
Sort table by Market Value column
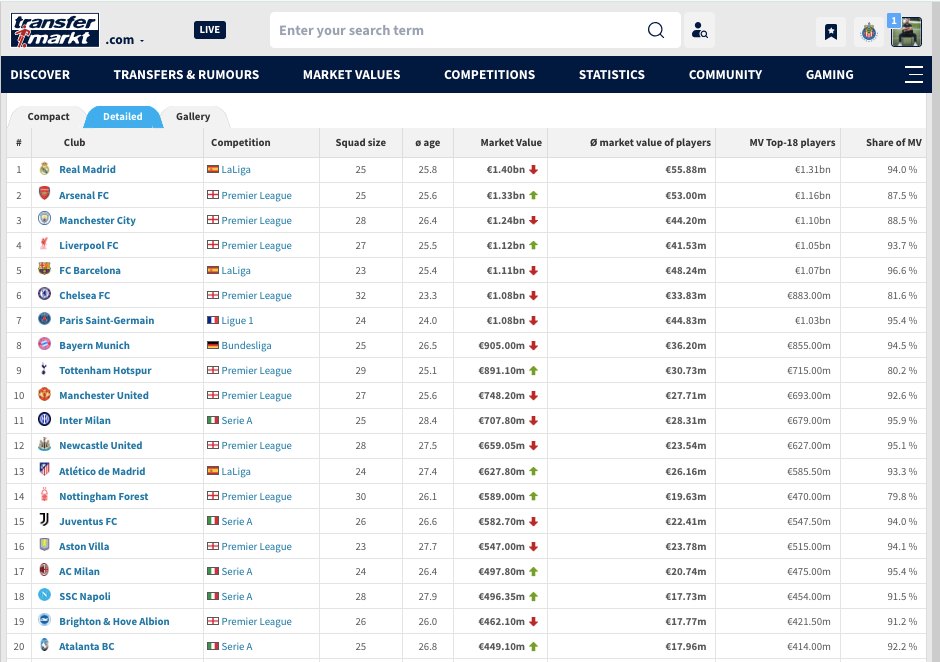point(510,143)
